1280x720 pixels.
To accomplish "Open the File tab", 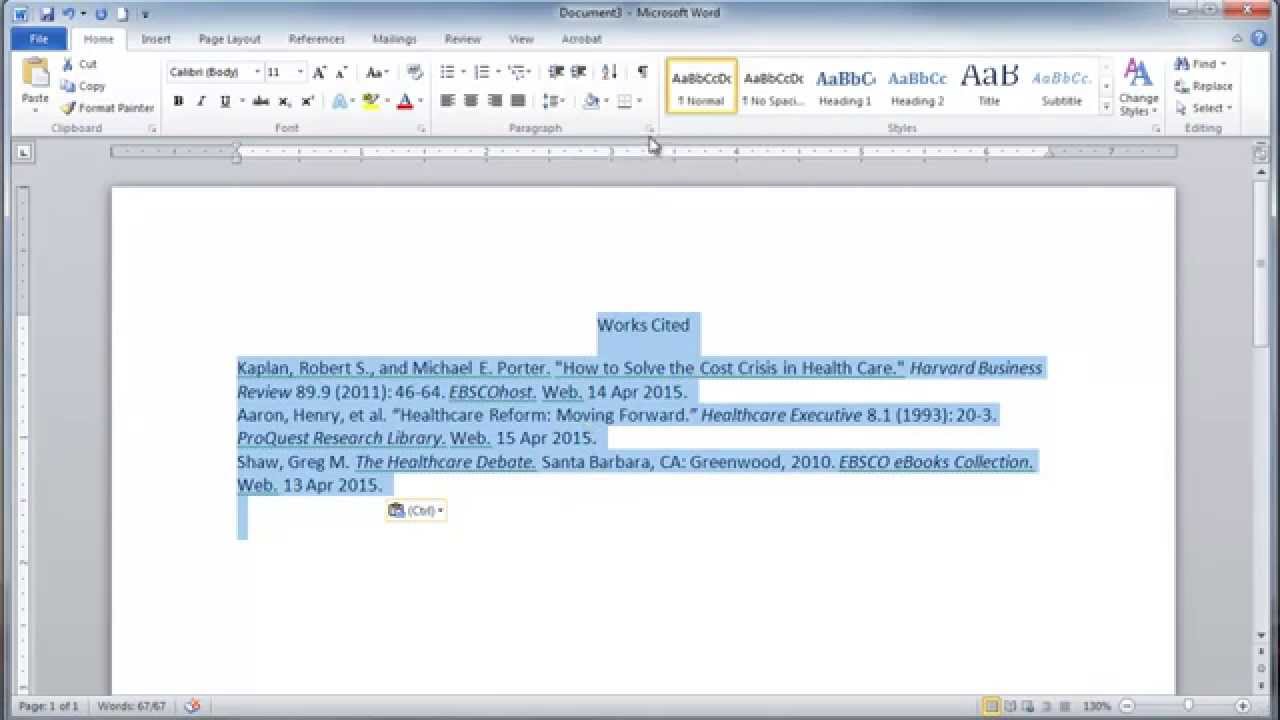I will [x=39, y=39].
